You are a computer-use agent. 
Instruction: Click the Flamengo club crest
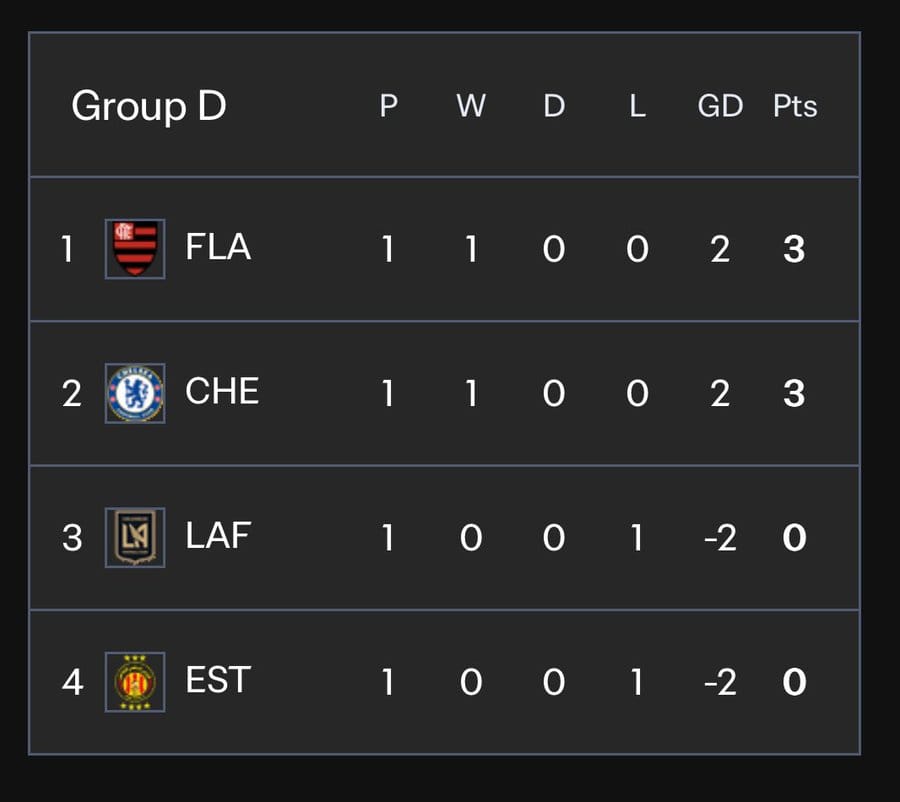coord(135,249)
